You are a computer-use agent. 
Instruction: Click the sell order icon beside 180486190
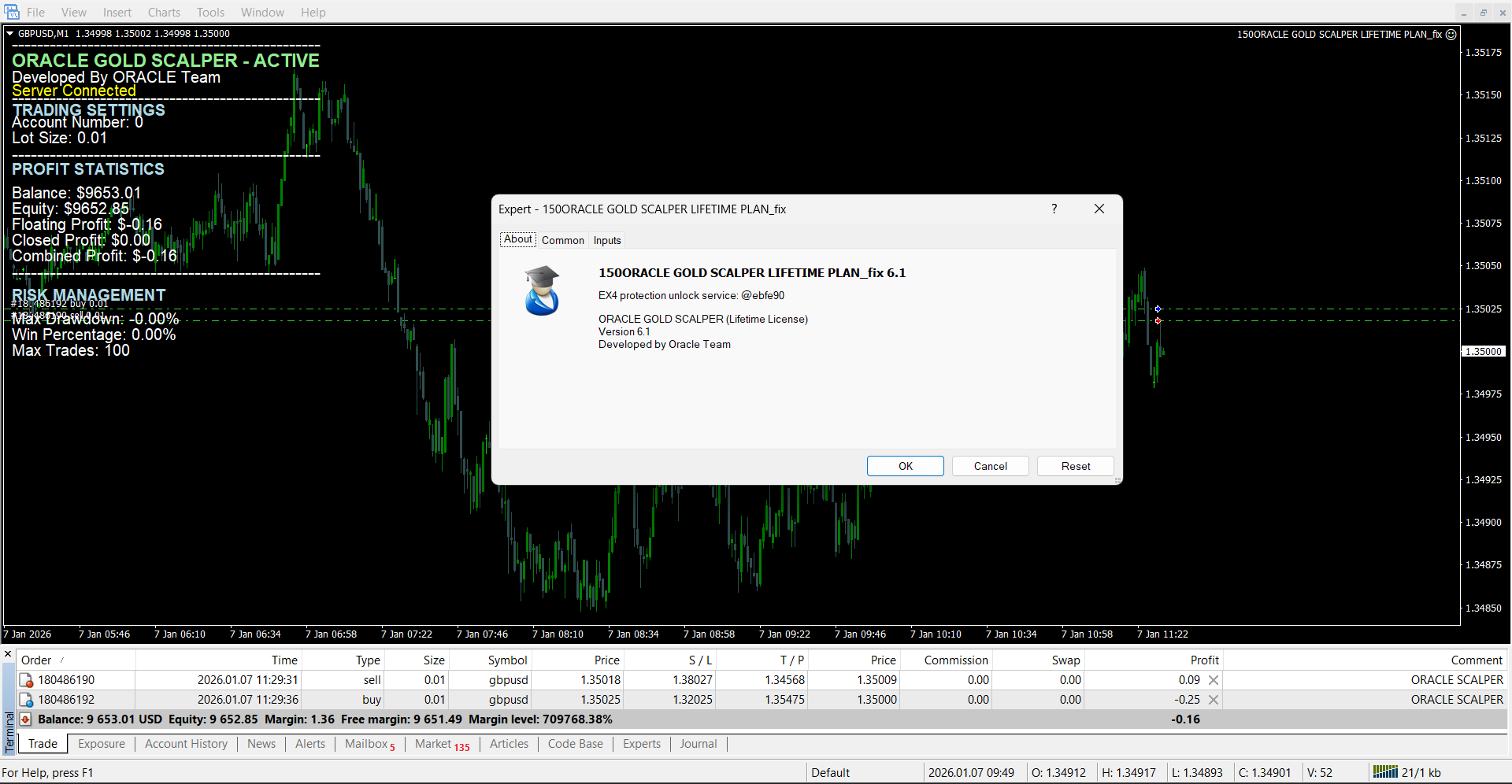(x=26, y=680)
